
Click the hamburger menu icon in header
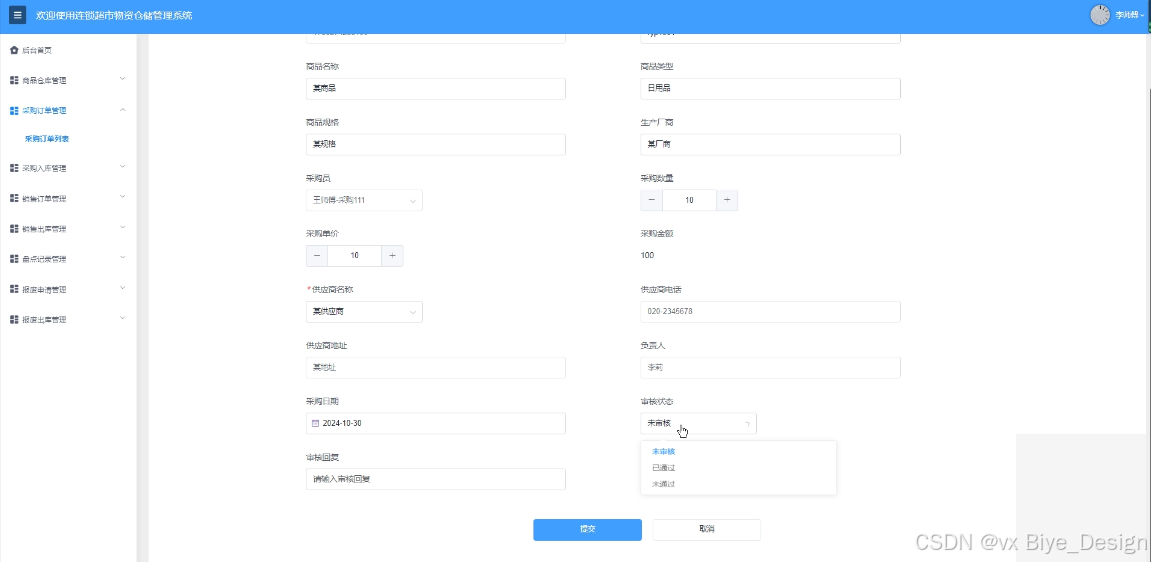(x=17, y=16)
